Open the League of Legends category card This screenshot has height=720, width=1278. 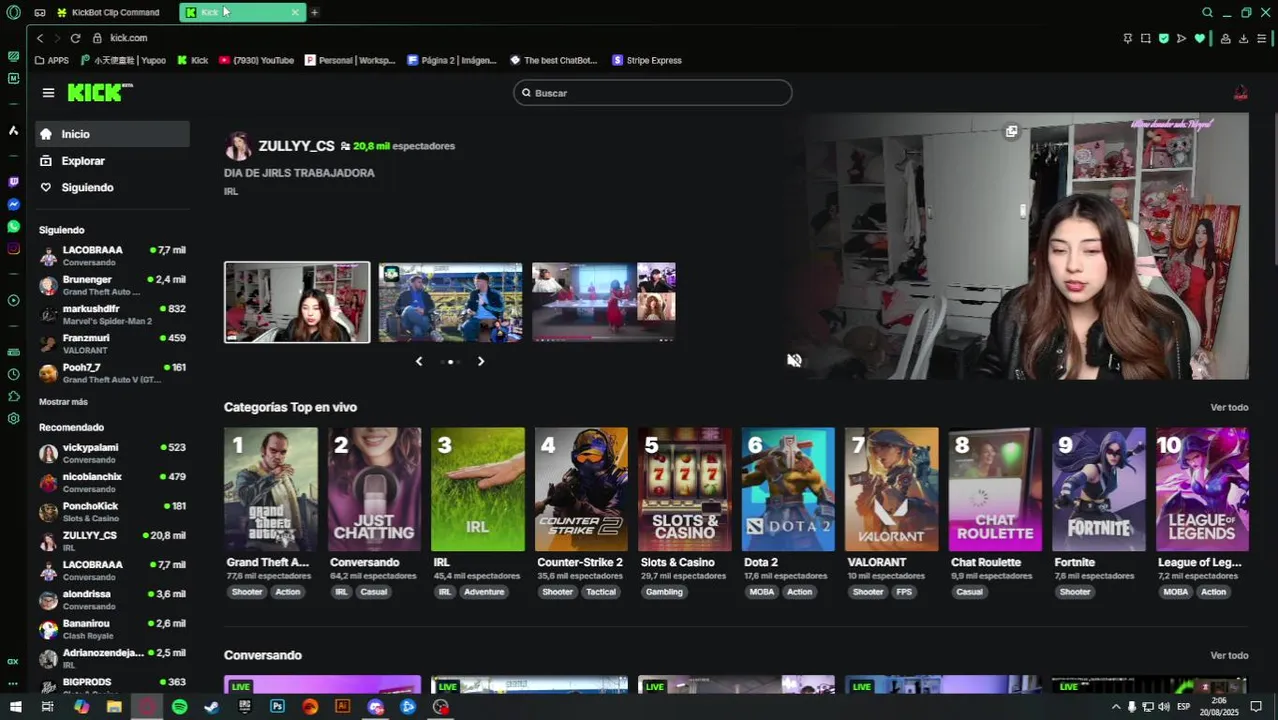(x=1202, y=490)
